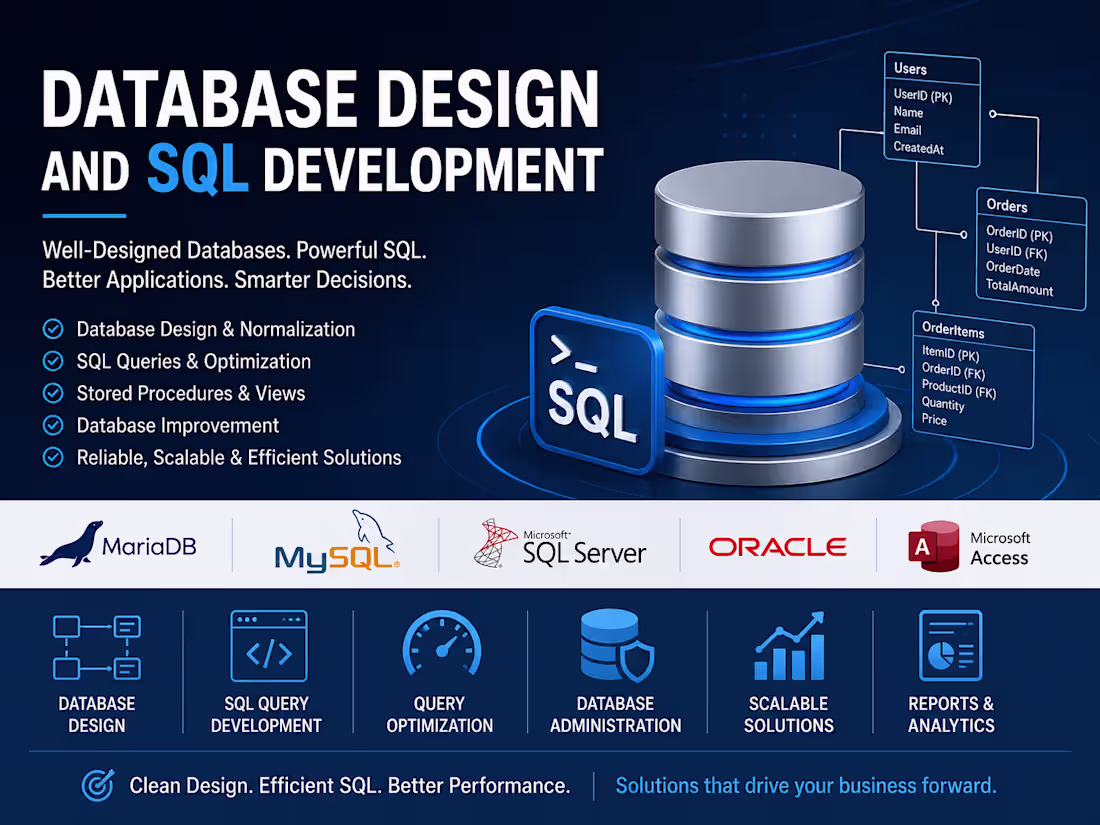
Task: Click the SQL QUERY DEVELOPMENT label
Action: 266,715
